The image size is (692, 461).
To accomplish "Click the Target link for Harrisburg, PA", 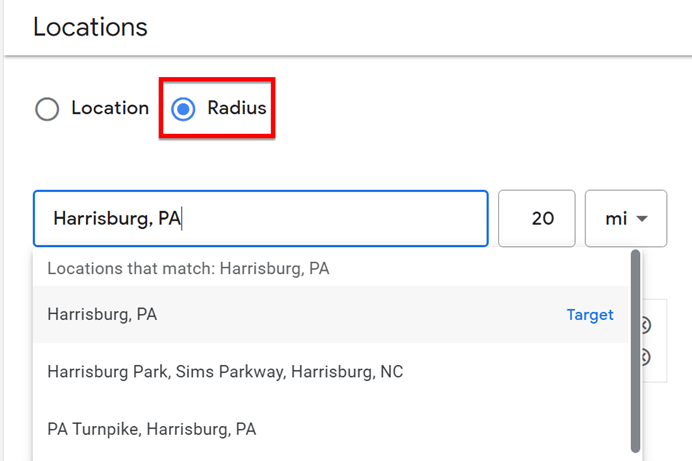I will (590, 315).
